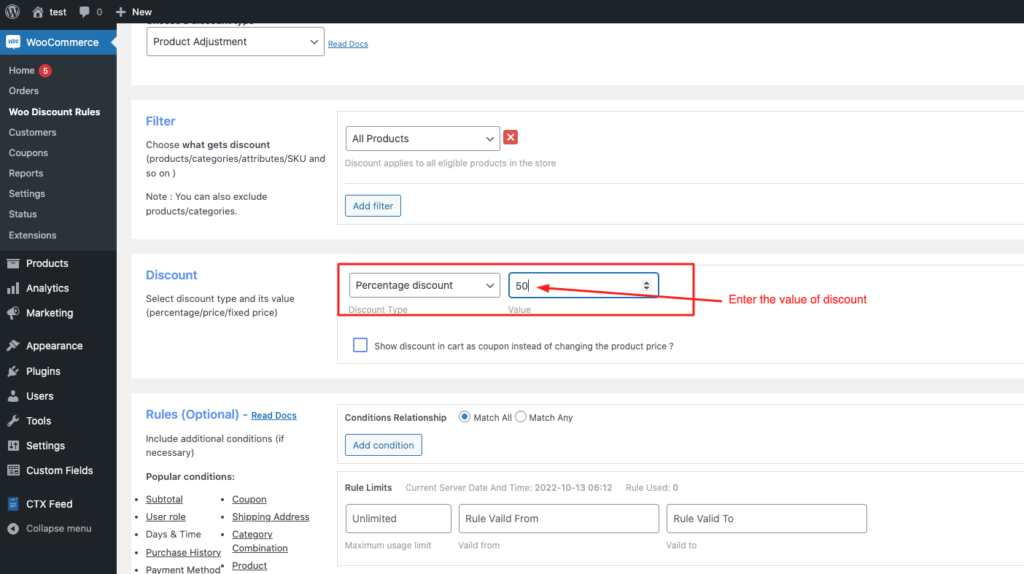1024x574 pixels.
Task: Click the Days & Time condition text
Action: pyautogui.click(x=174, y=534)
